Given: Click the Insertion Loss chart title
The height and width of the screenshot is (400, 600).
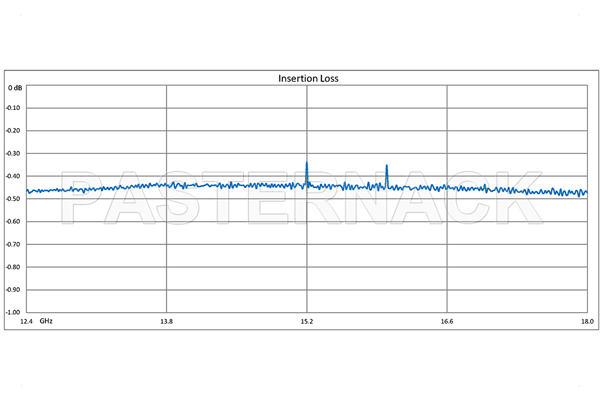Looking at the screenshot, I should tap(307, 77).
